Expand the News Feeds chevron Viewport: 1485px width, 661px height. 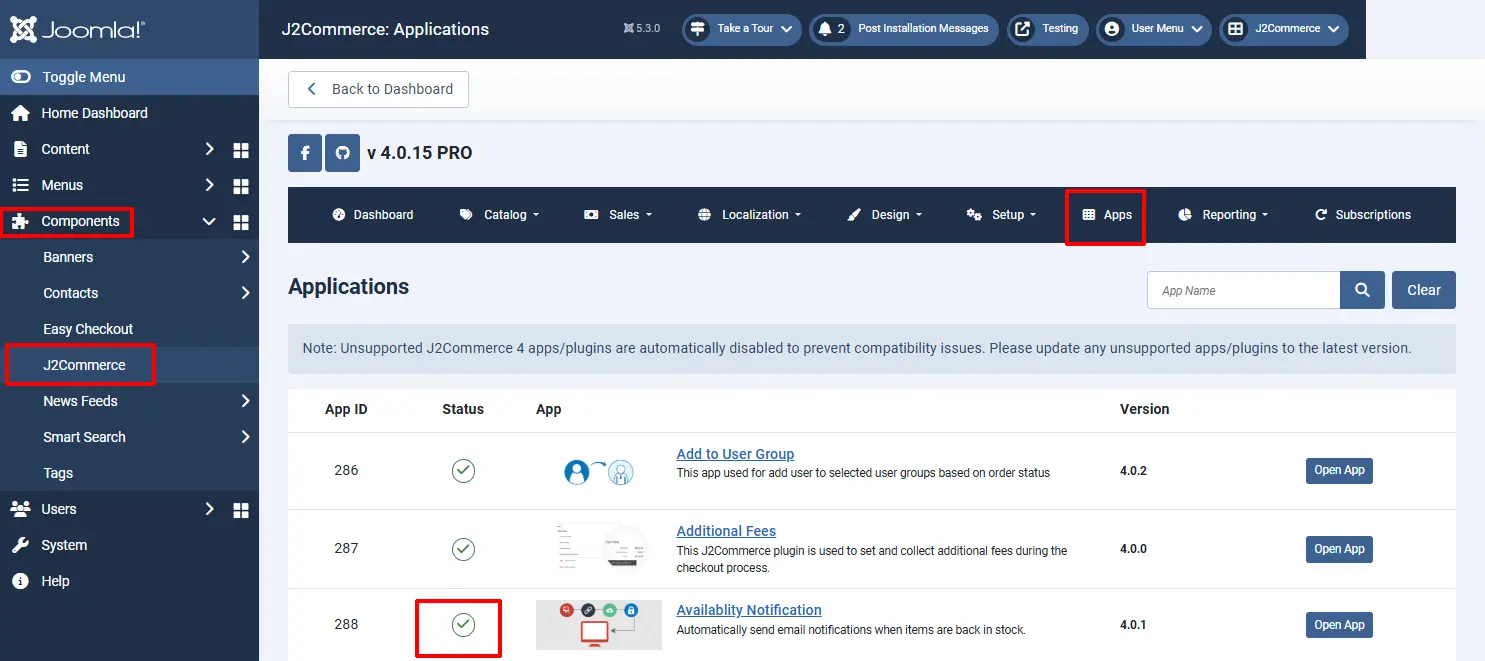(245, 401)
